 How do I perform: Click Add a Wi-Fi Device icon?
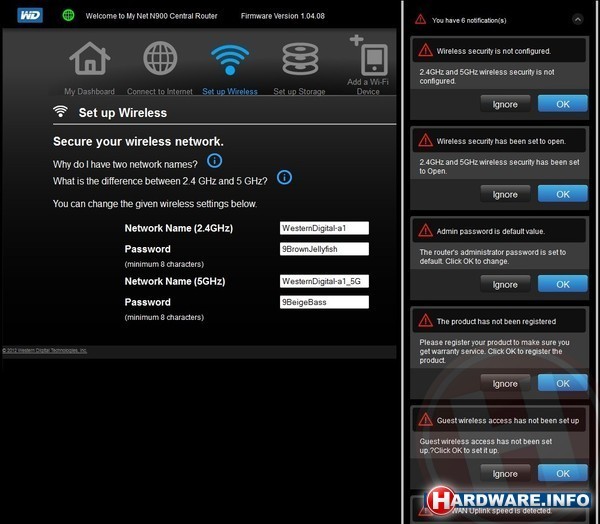pyautogui.click(x=369, y=56)
